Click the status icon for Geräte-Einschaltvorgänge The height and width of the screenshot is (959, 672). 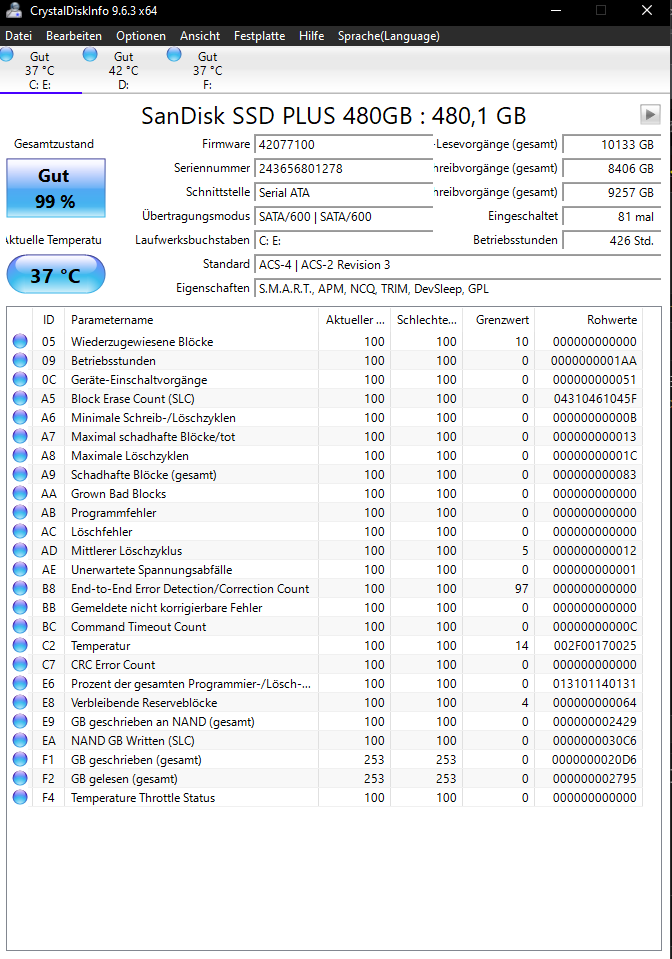click(20, 379)
